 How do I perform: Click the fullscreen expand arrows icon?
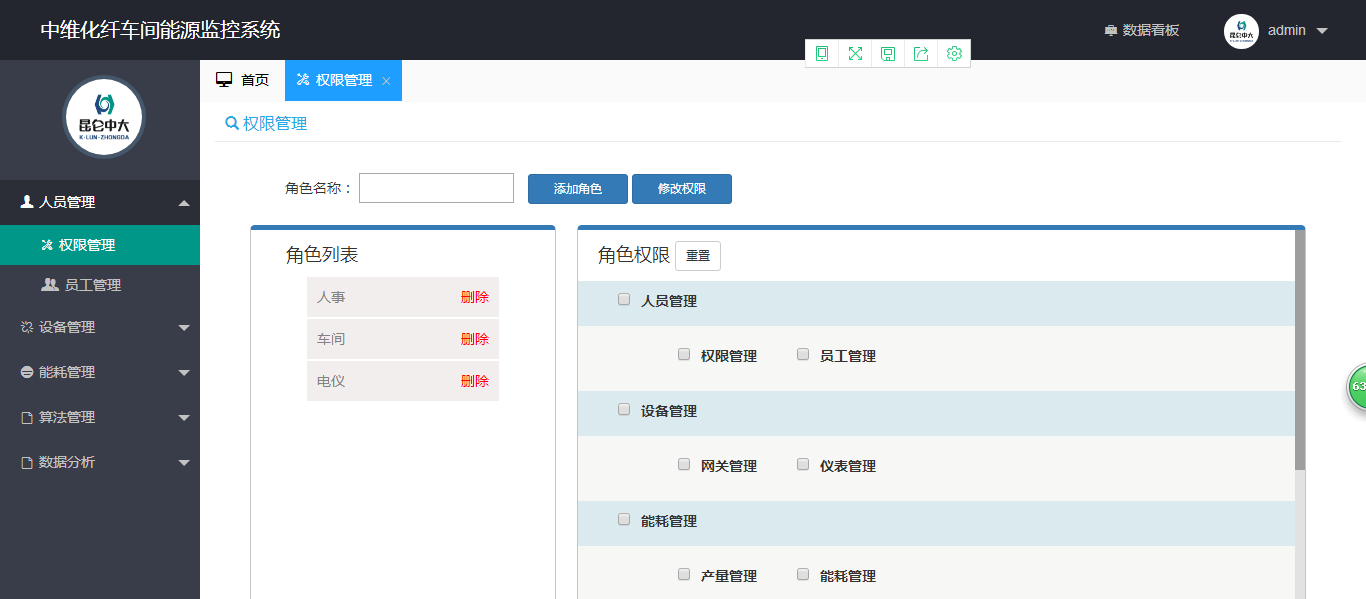(x=855, y=54)
